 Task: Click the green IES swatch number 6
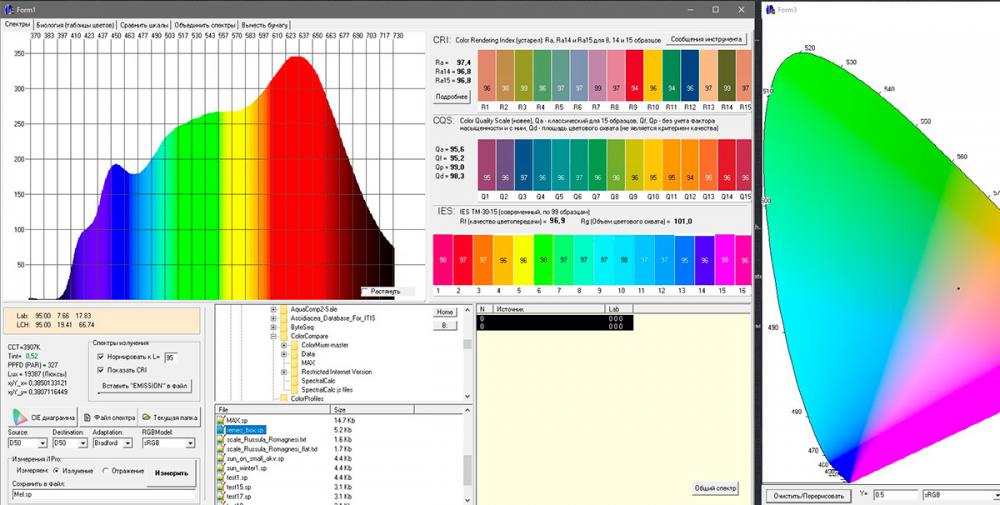coord(543,260)
